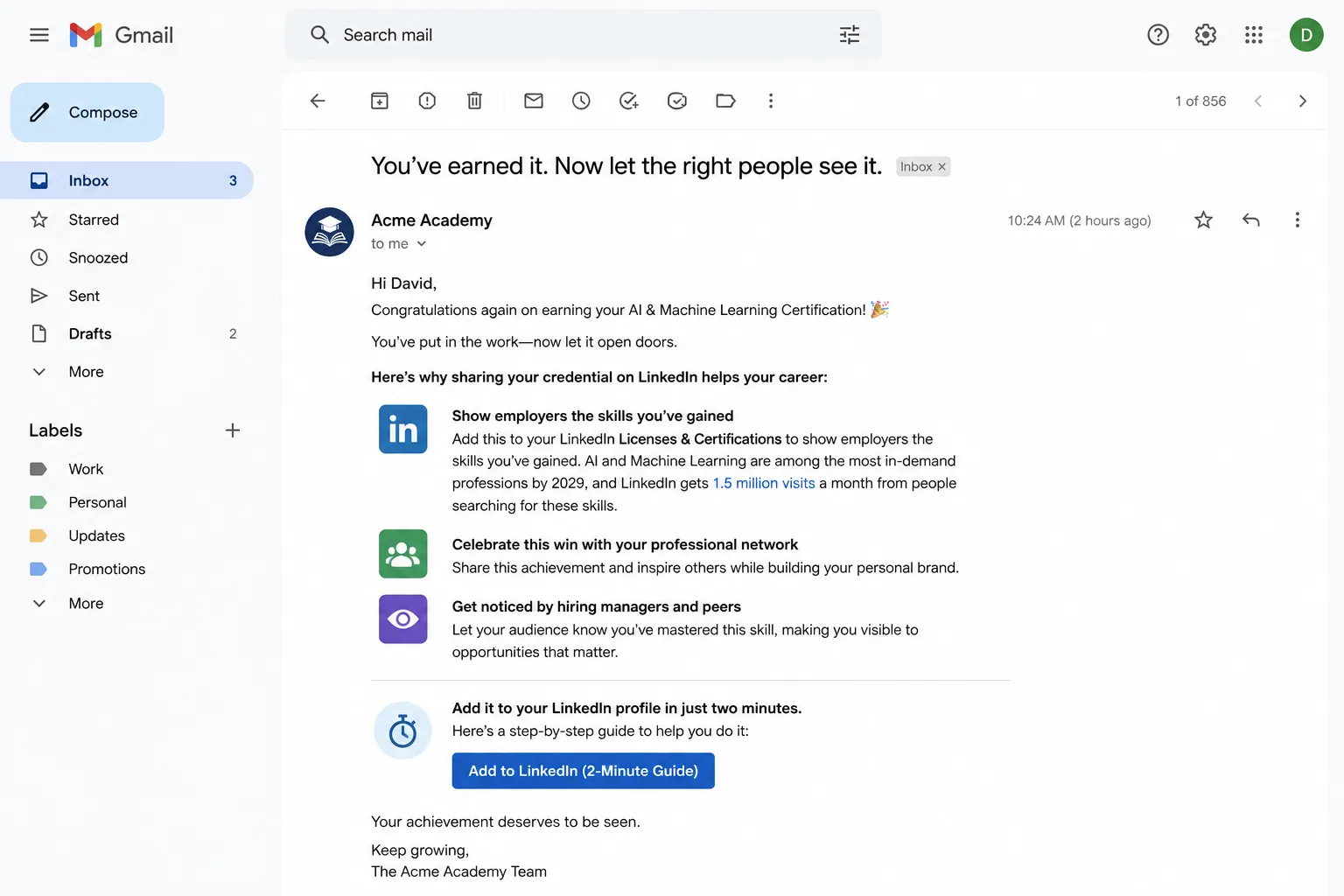Click the stopwatch icon in email
Viewport: 1344px width, 896px height.
[403, 731]
